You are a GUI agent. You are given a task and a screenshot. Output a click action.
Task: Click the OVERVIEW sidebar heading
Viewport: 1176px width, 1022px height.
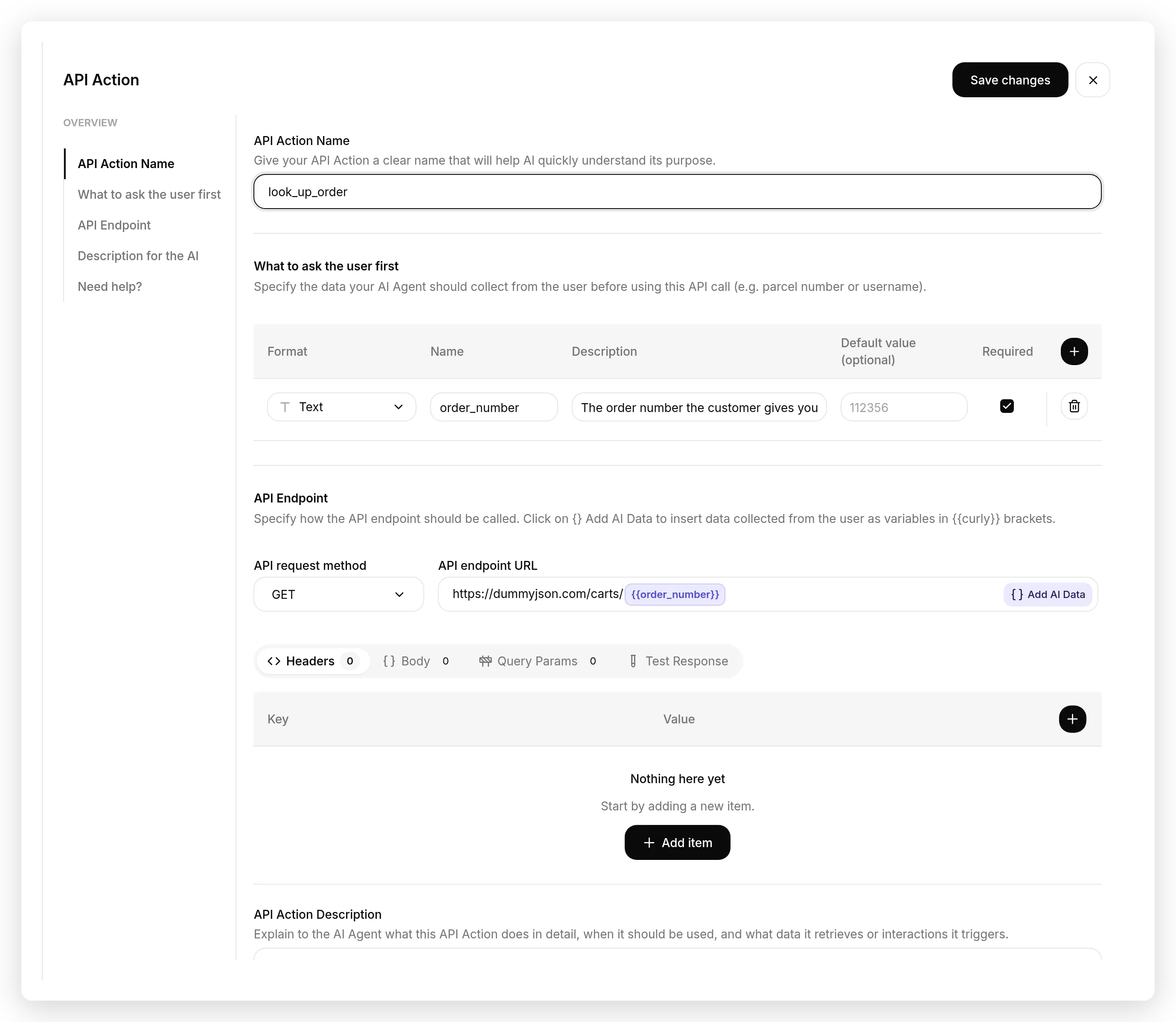[90, 122]
